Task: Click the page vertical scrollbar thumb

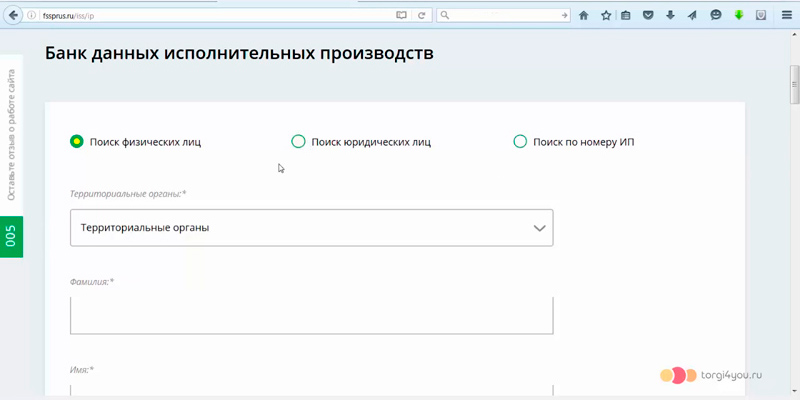Action: point(794,84)
